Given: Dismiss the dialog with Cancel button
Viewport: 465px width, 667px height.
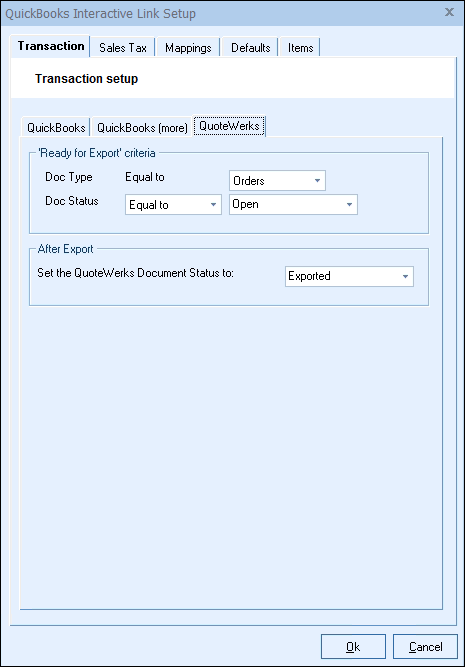Looking at the screenshot, I should pyautogui.click(x=425, y=647).
